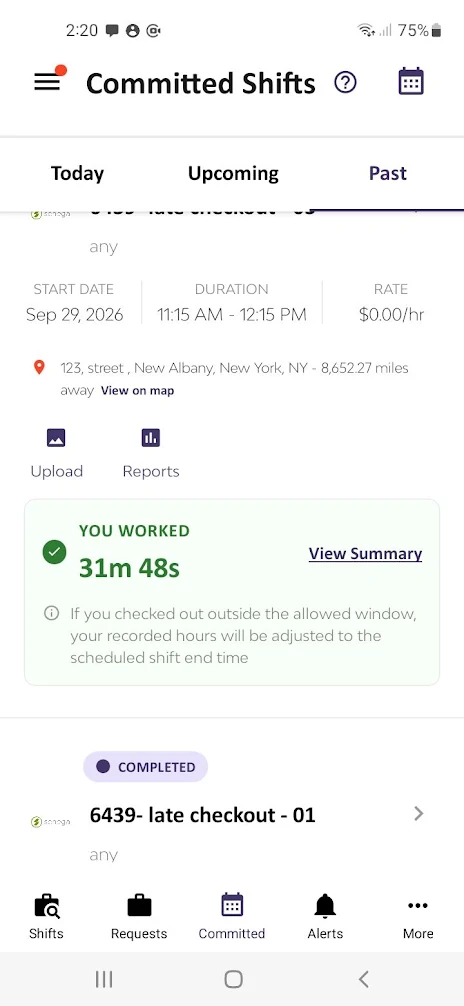Screen dimensions: 464x1006
Task: Switch to the Upcoming tab
Action: pyautogui.click(x=233, y=173)
